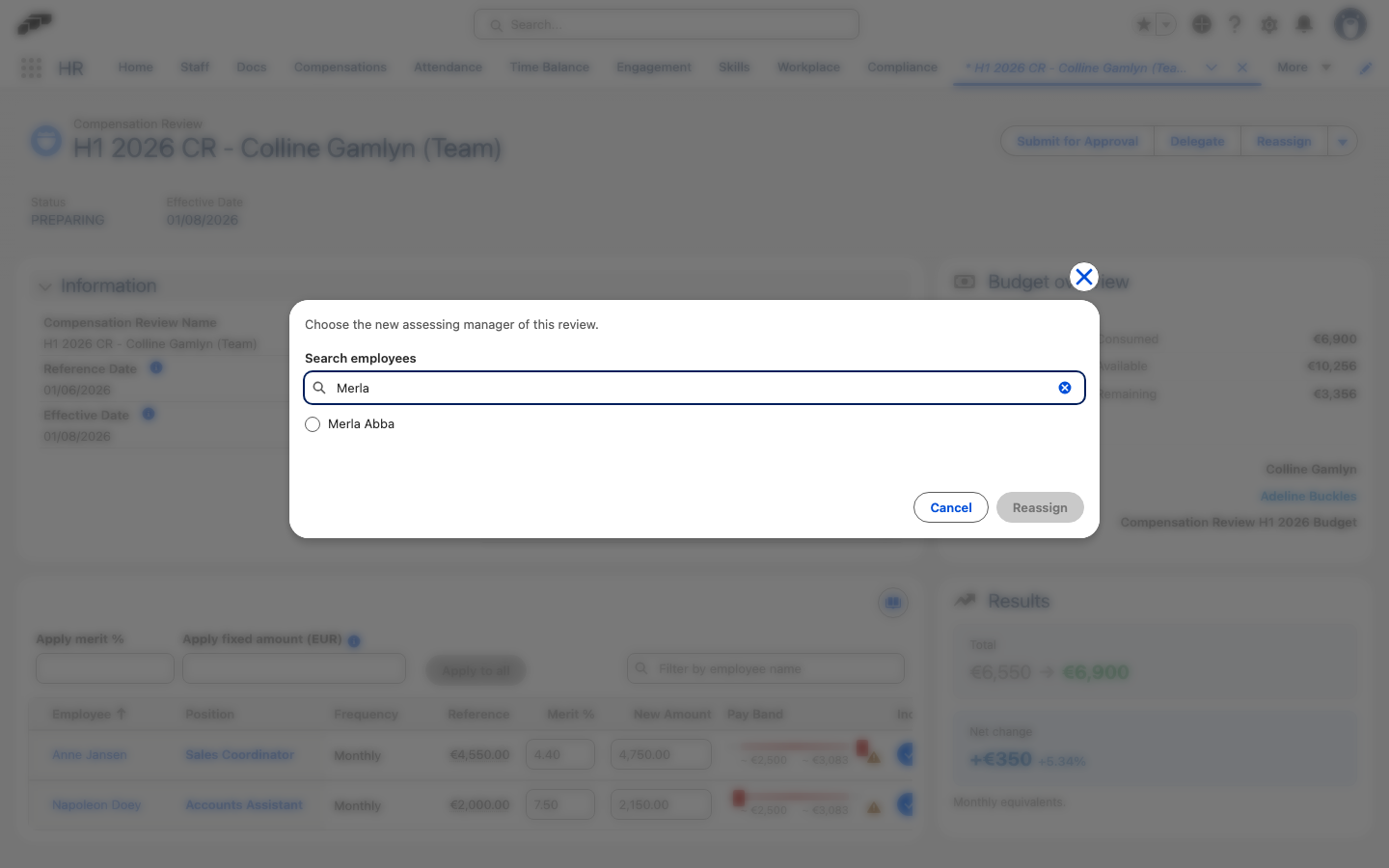
Task: Clear the Search employees field text
Action: tap(1065, 388)
